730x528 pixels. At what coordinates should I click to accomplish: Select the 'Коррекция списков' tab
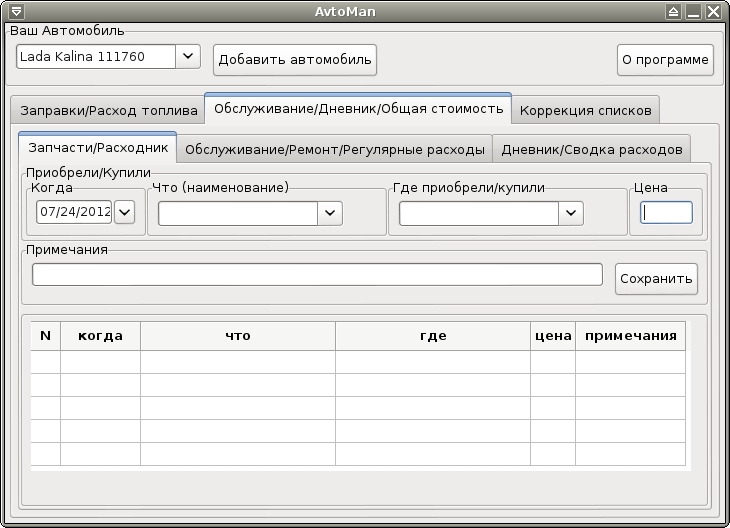click(x=586, y=110)
